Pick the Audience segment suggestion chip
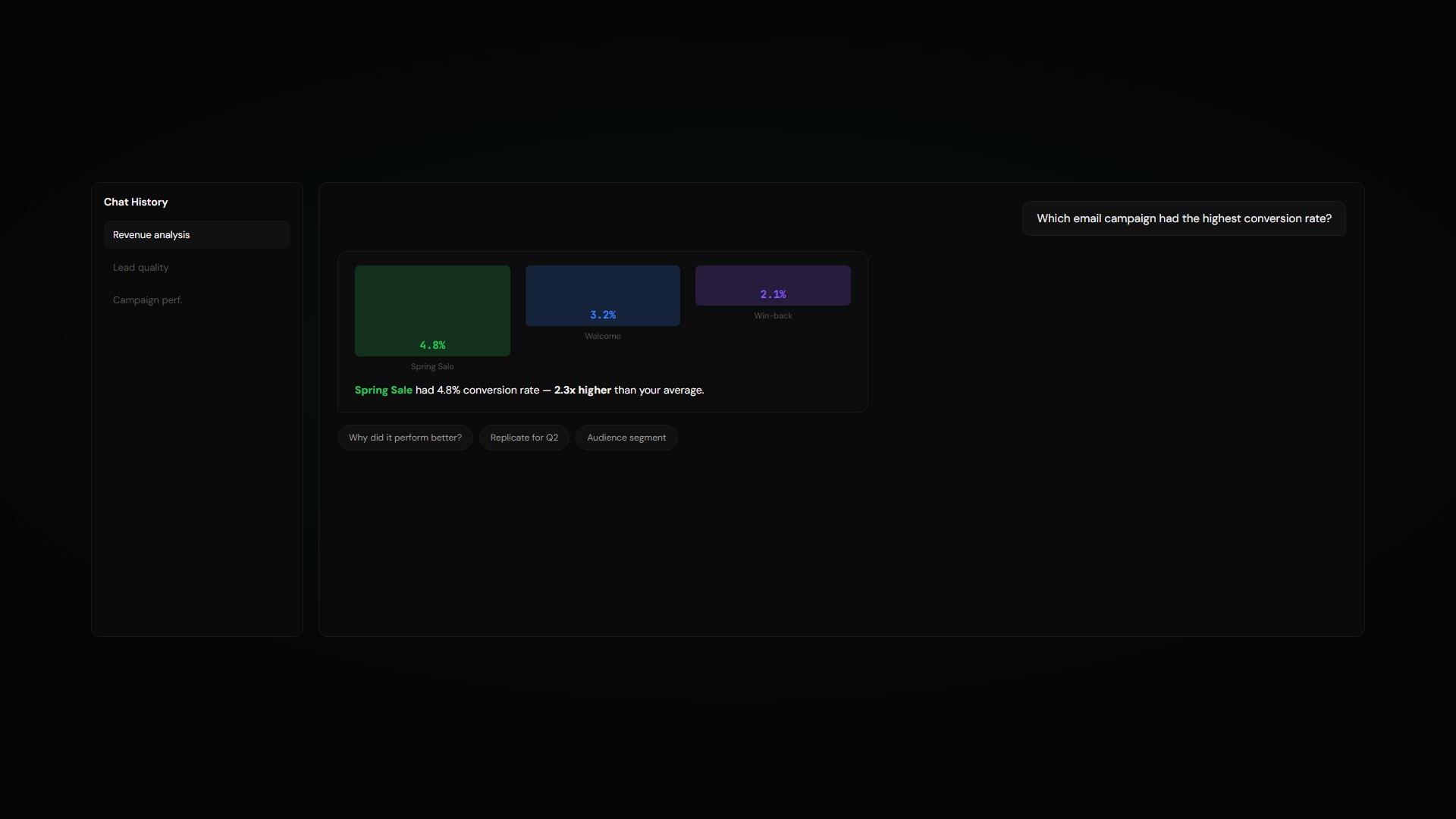This screenshot has width=1456, height=819. [x=626, y=438]
